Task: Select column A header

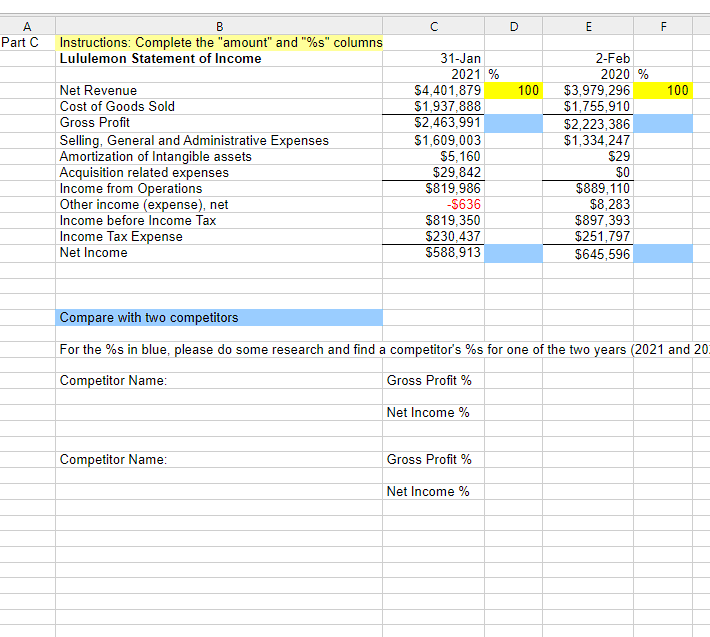Action: click(27, 26)
